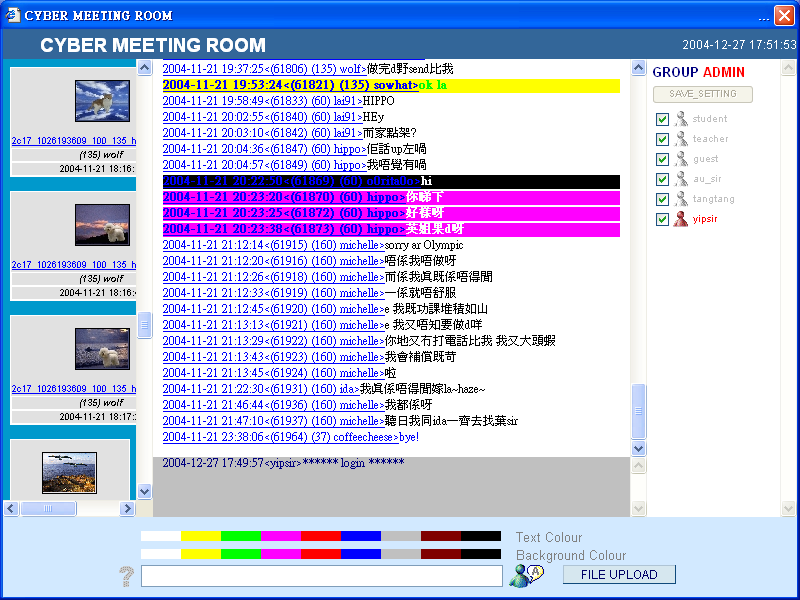Image resolution: width=800 pixels, height=600 pixels.
Task: Click the chat message input field
Action: click(x=321, y=576)
